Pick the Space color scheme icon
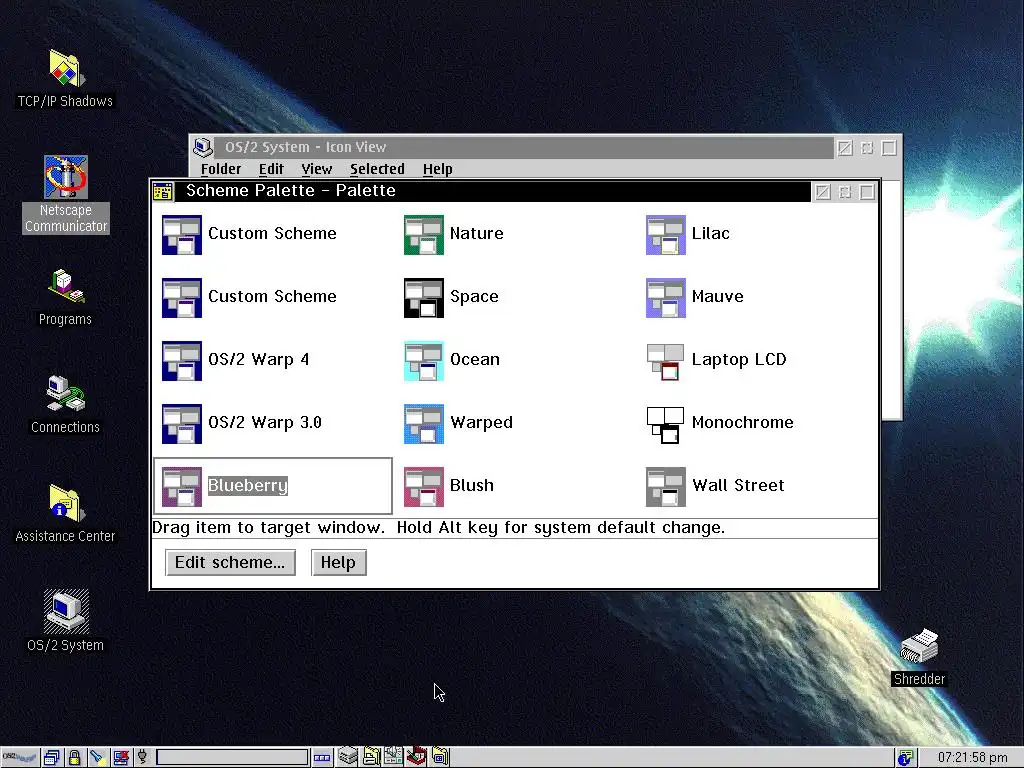Screen dimensions: 1024x768 424,298
